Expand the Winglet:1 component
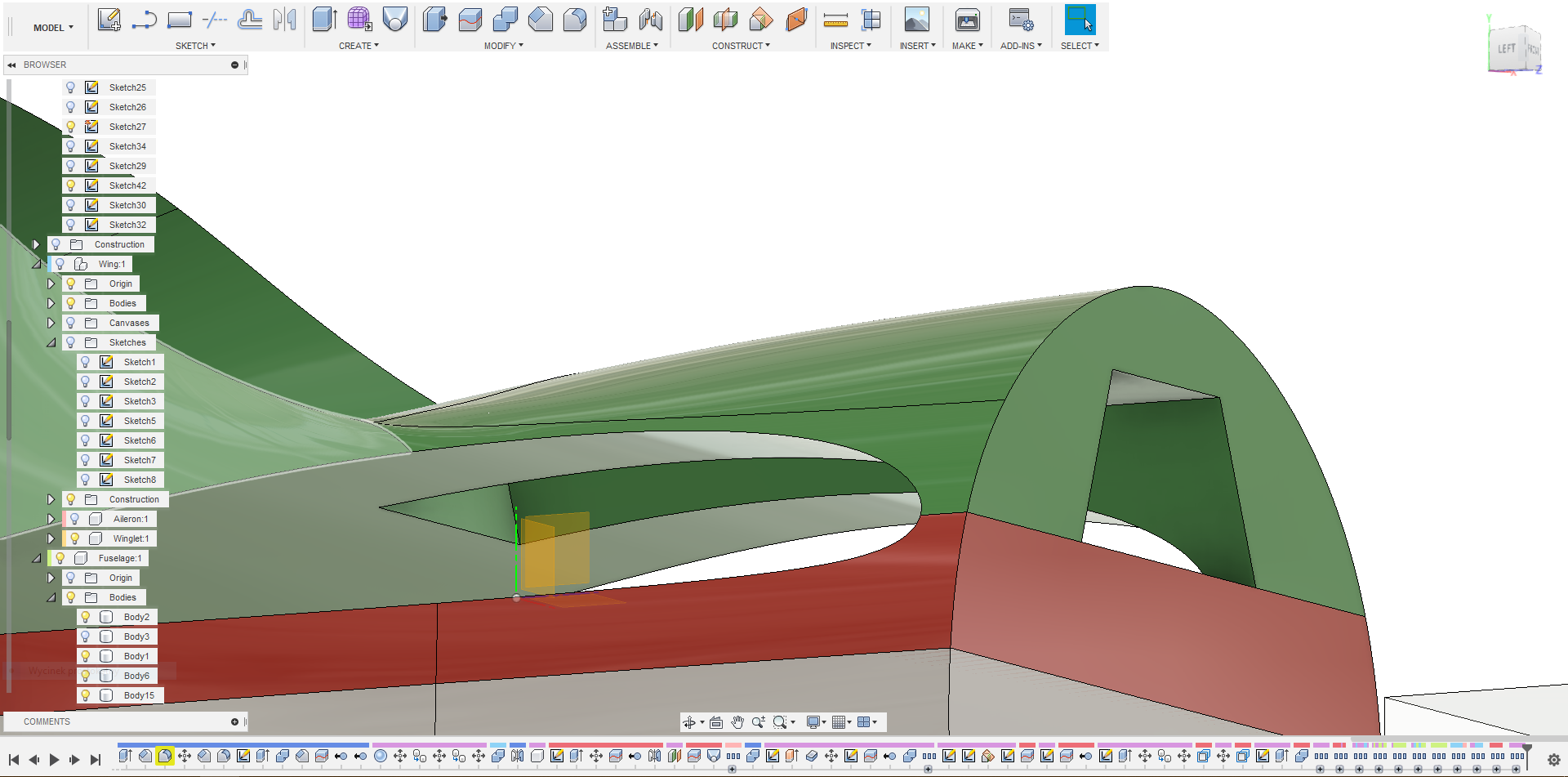 51,538
